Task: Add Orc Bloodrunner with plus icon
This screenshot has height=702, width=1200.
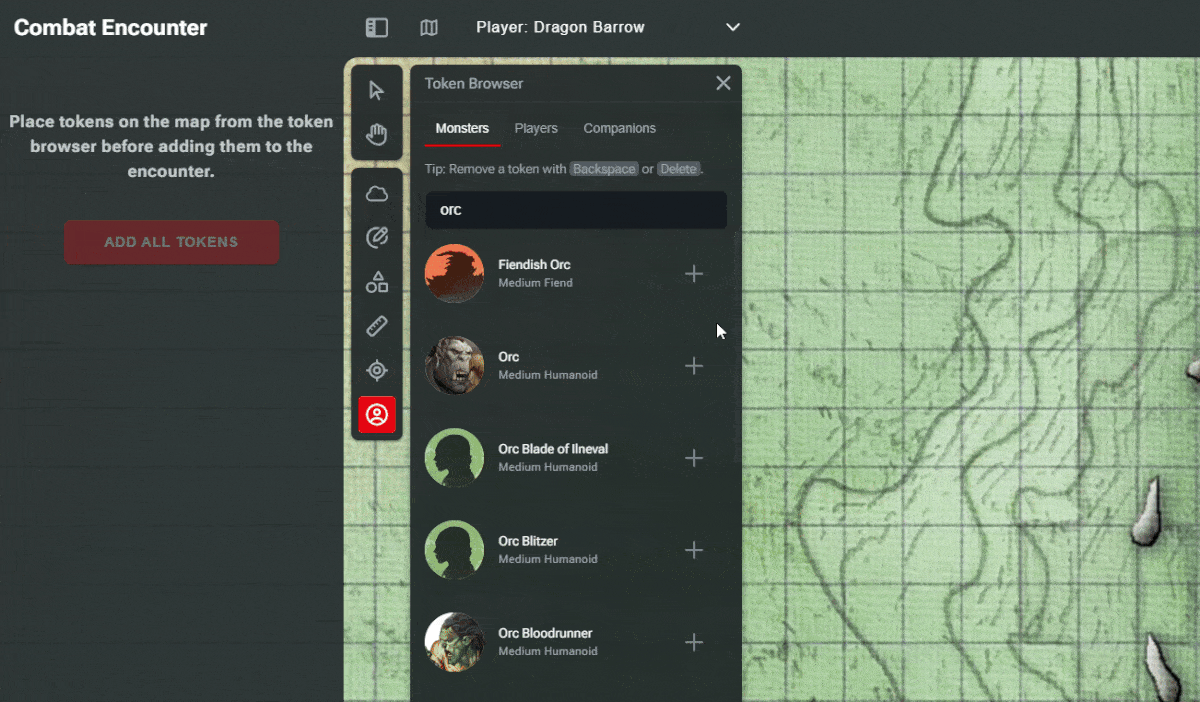Action: 694,642
